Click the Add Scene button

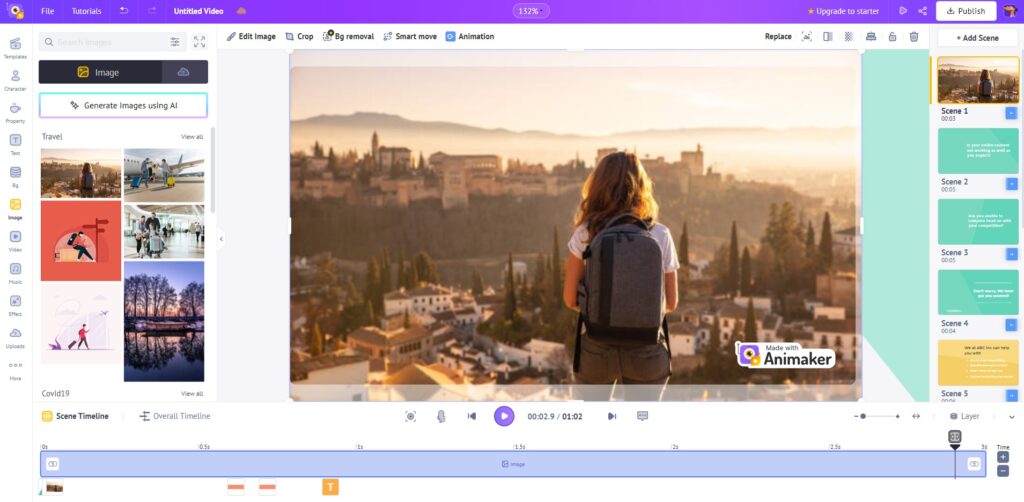coord(978,38)
